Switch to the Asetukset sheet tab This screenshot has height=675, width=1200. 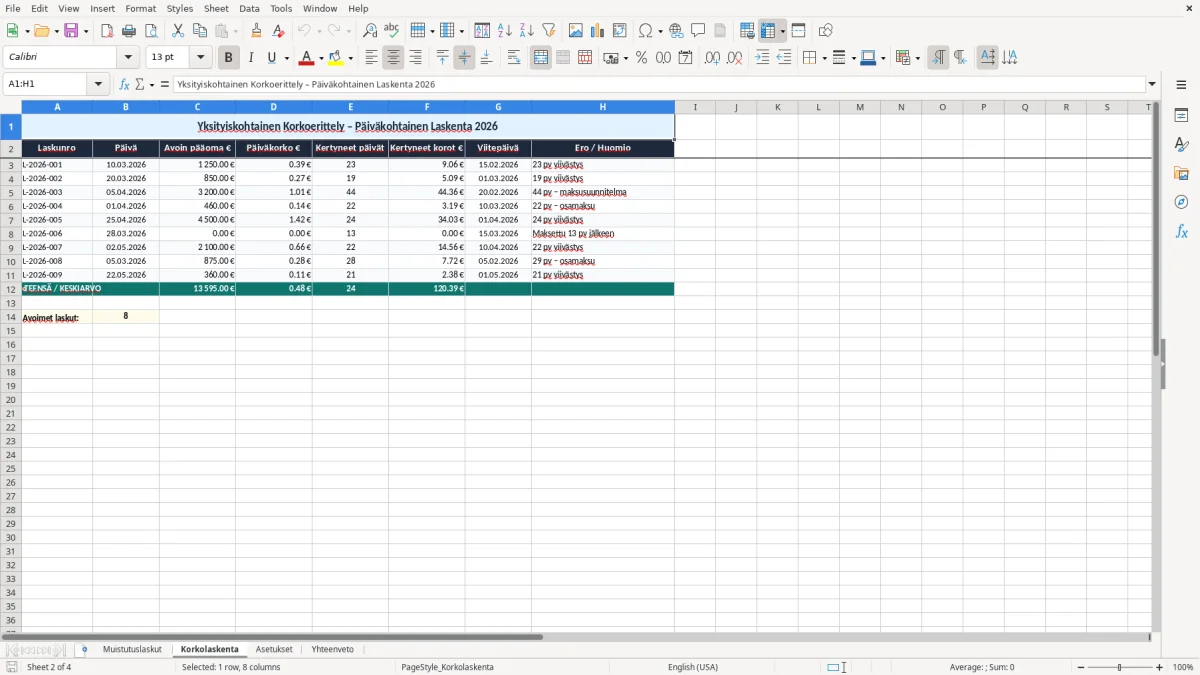tap(274, 650)
